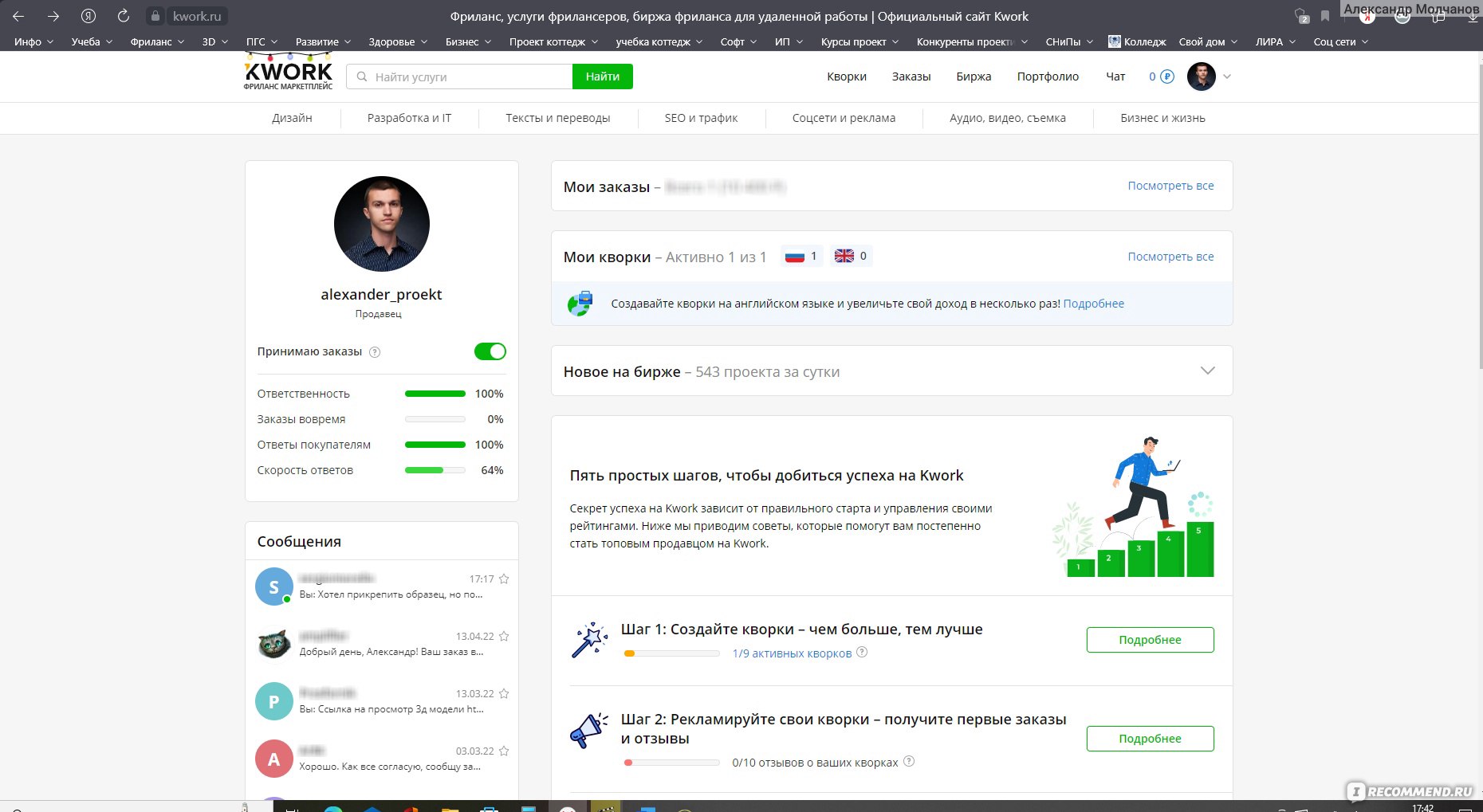Click the large profile photo
Viewport: 1483px width, 812px height.
pos(381,224)
